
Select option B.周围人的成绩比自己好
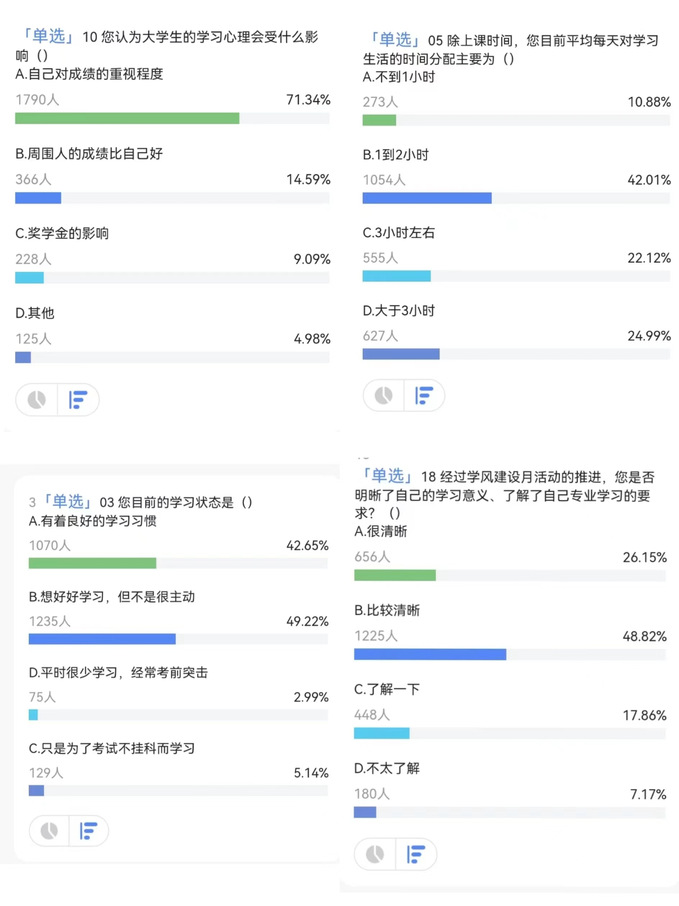tap(89, 154)
